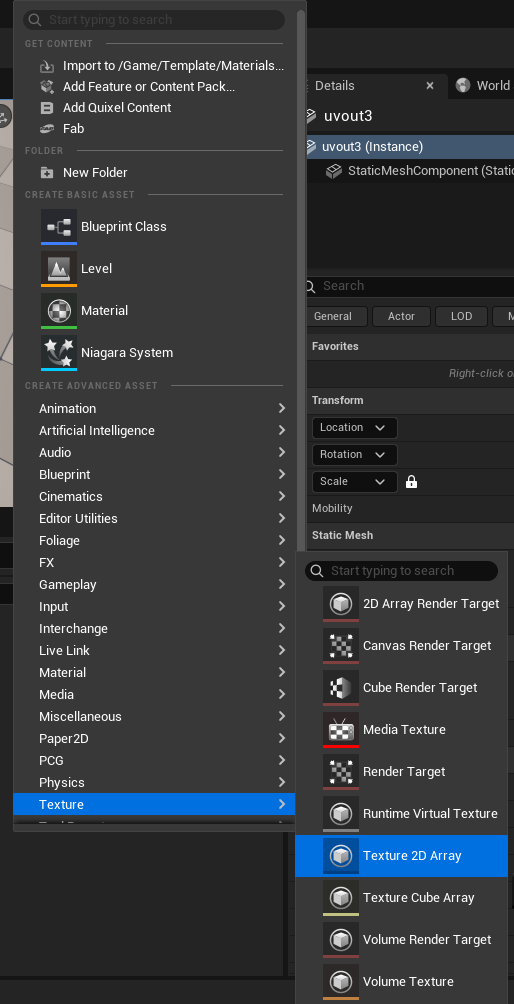The height and width of the screenshot is (1004, 514).
Task: Open the Miscellaneous advanced asset category
Action: tap(154, 717)
